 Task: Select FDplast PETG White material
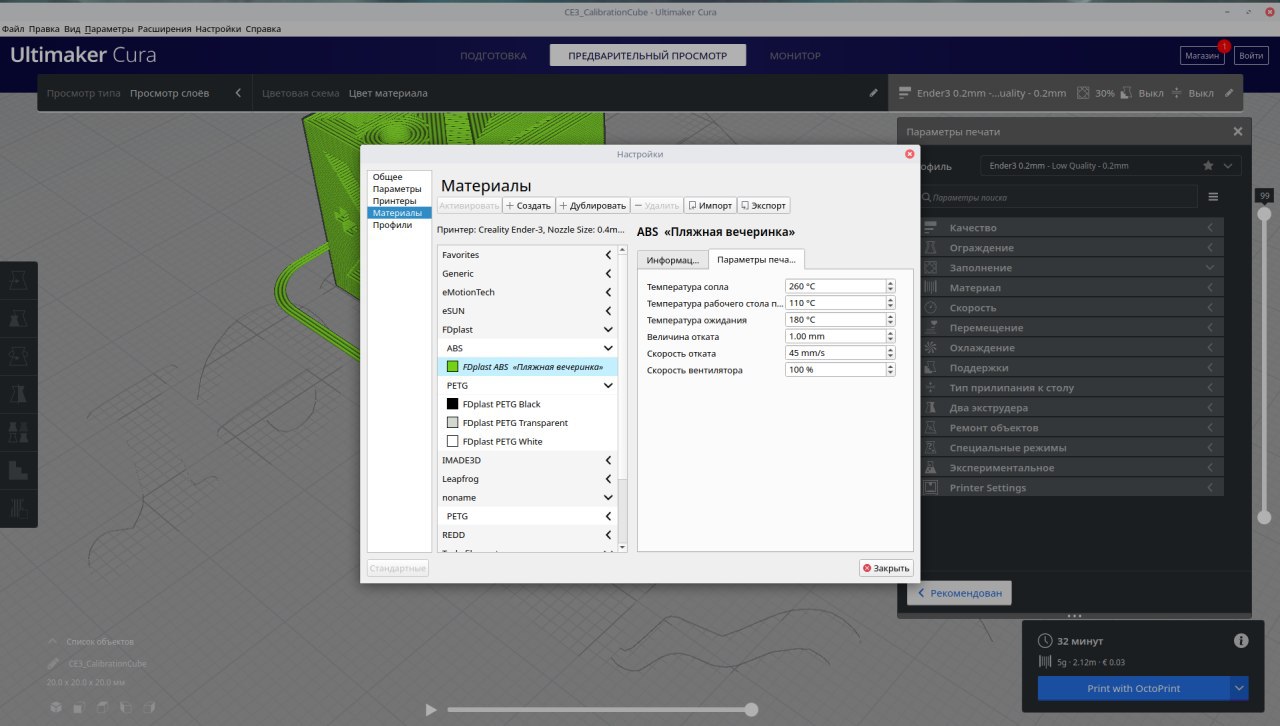pyautogui.click(x=527, y=441)
